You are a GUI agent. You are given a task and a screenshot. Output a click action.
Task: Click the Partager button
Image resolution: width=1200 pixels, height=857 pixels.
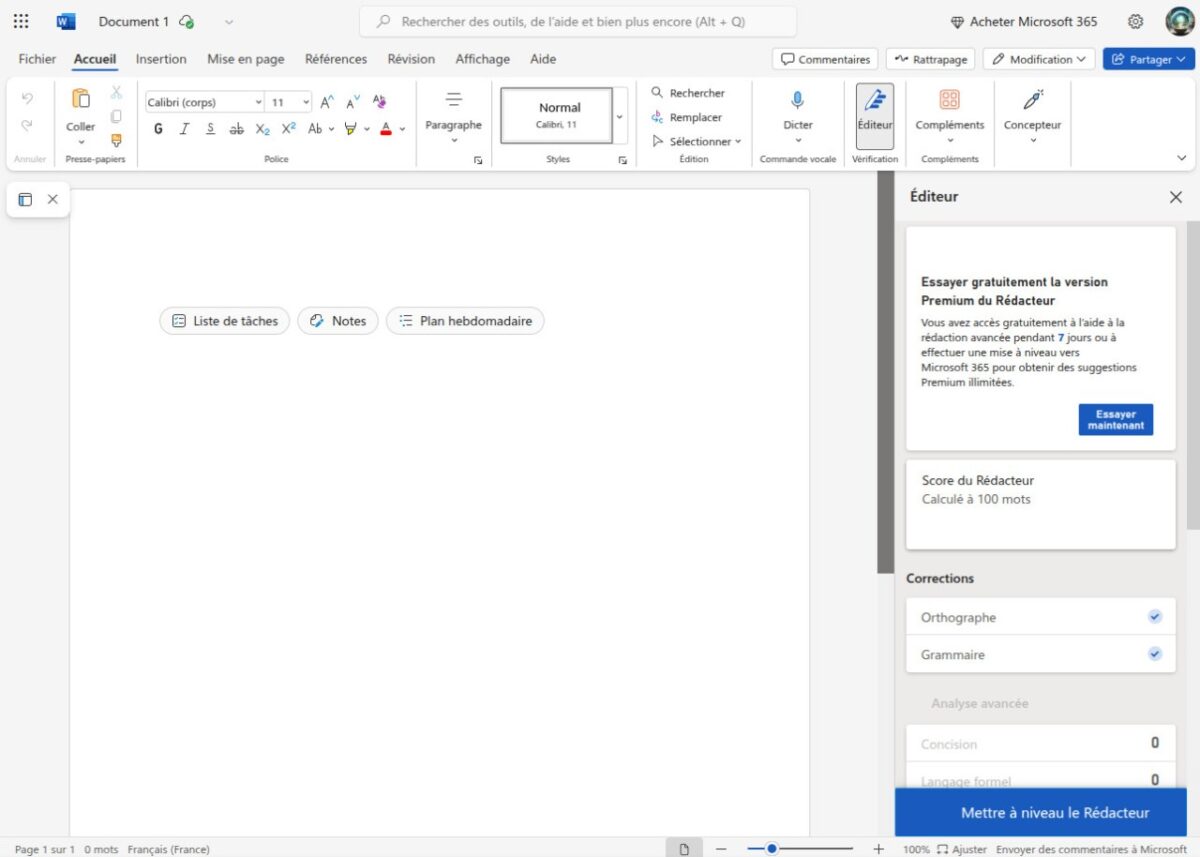pyautogui.click(x=1149, y=59)
